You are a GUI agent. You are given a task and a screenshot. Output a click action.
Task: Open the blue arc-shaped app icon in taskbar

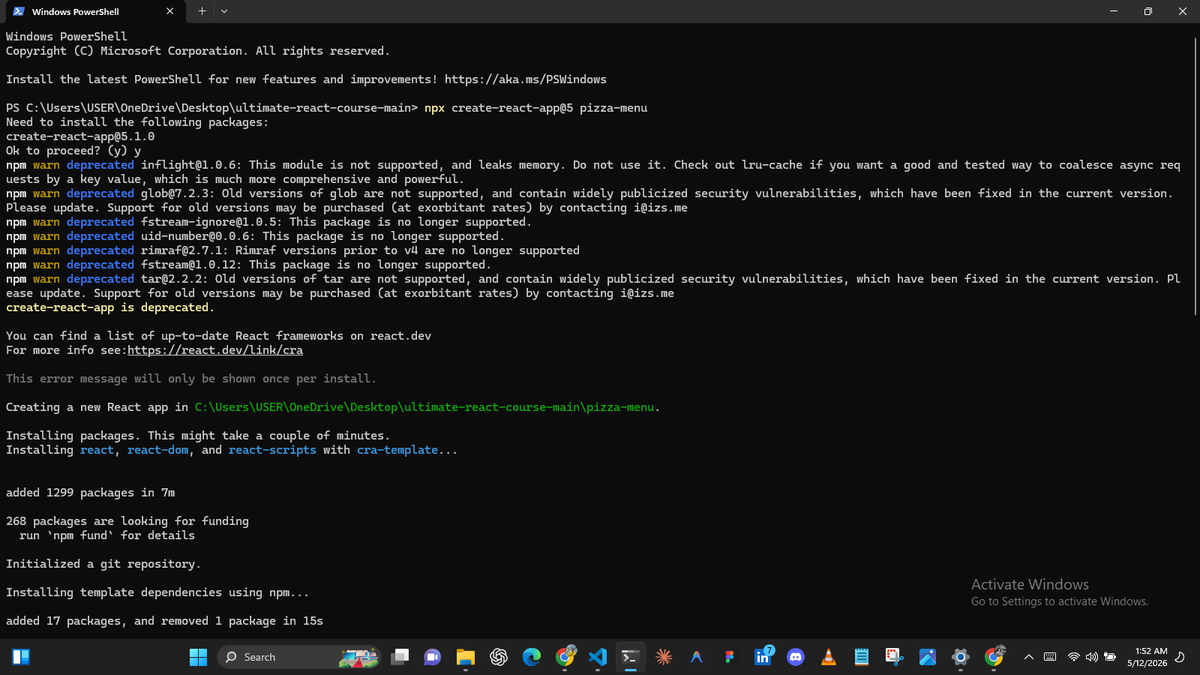click(697, 657)
